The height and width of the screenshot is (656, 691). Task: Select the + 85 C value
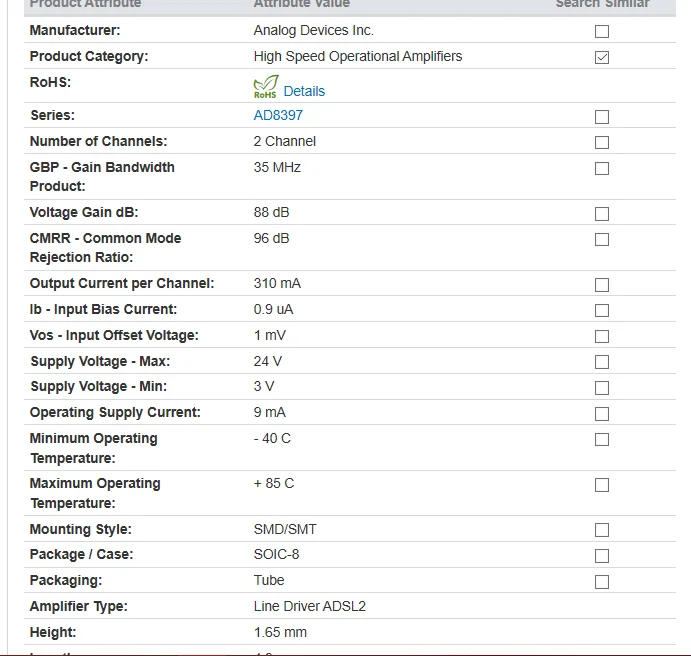(274, 483)
